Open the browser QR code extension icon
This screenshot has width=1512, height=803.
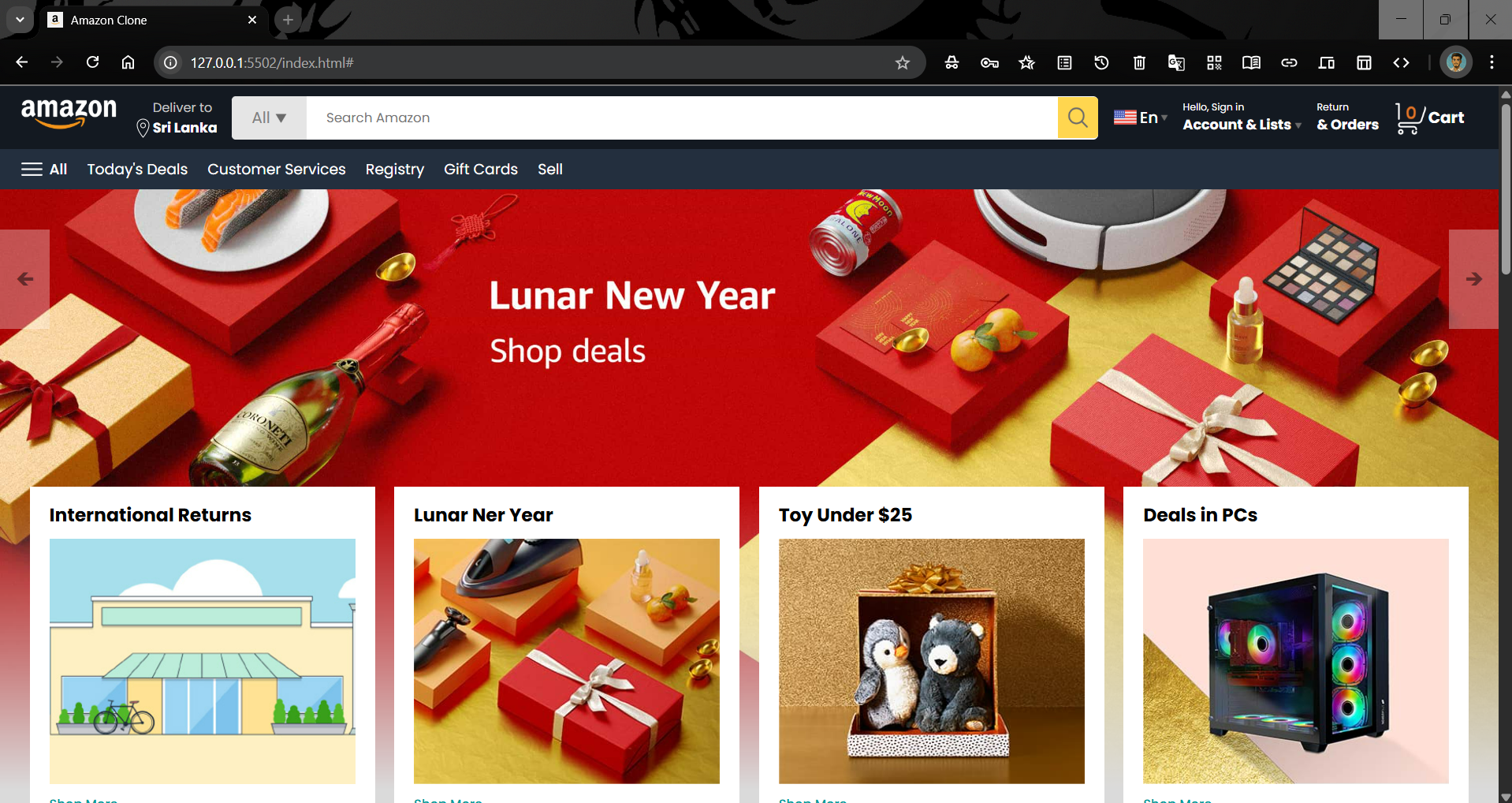pos(1214,63)
